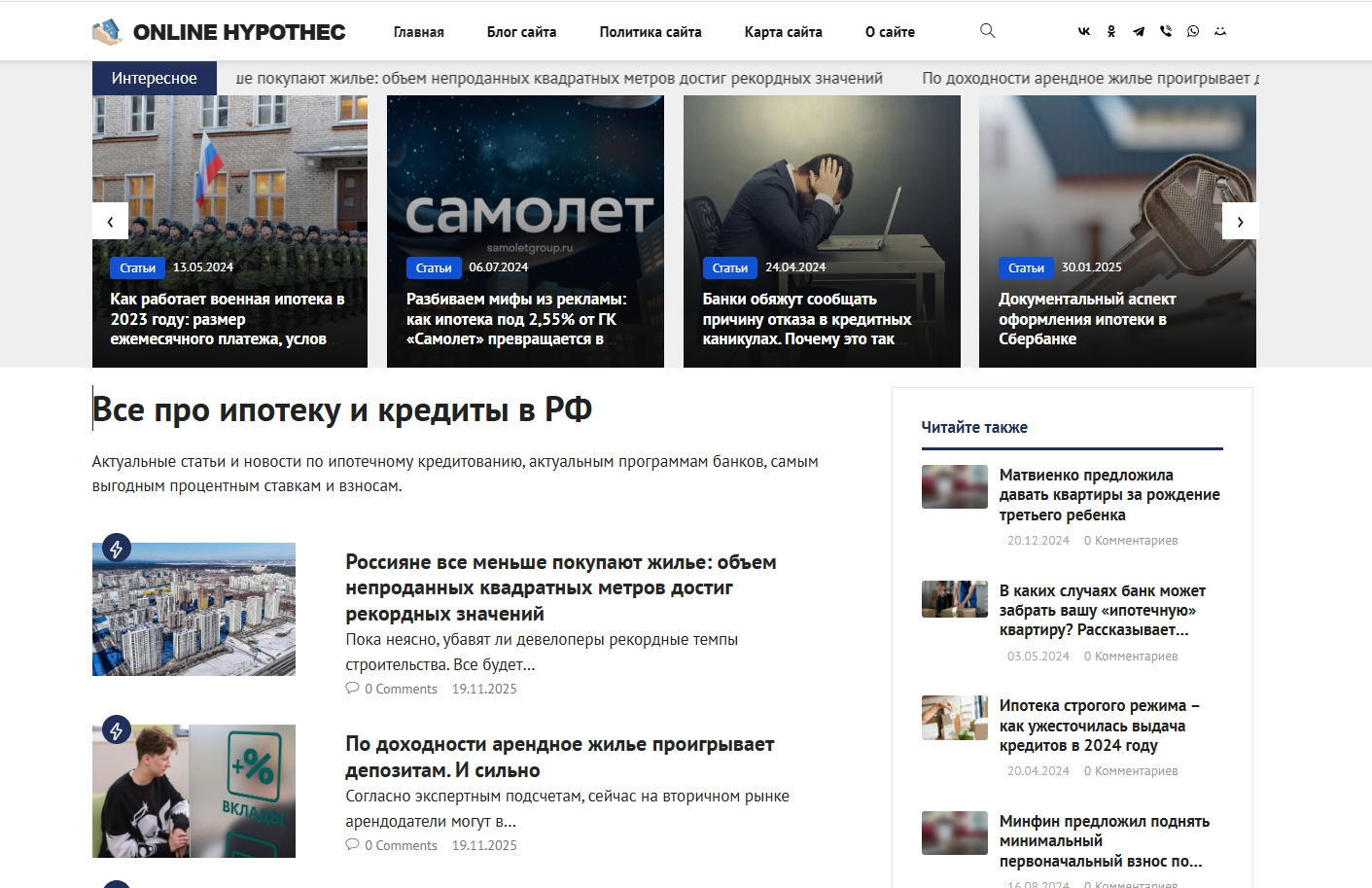Image resolution: width=1372 pixels, height=888 pixels.
Task: Click date 13.05.2024 on военная ипотека card
Action: tap(203, 267)
